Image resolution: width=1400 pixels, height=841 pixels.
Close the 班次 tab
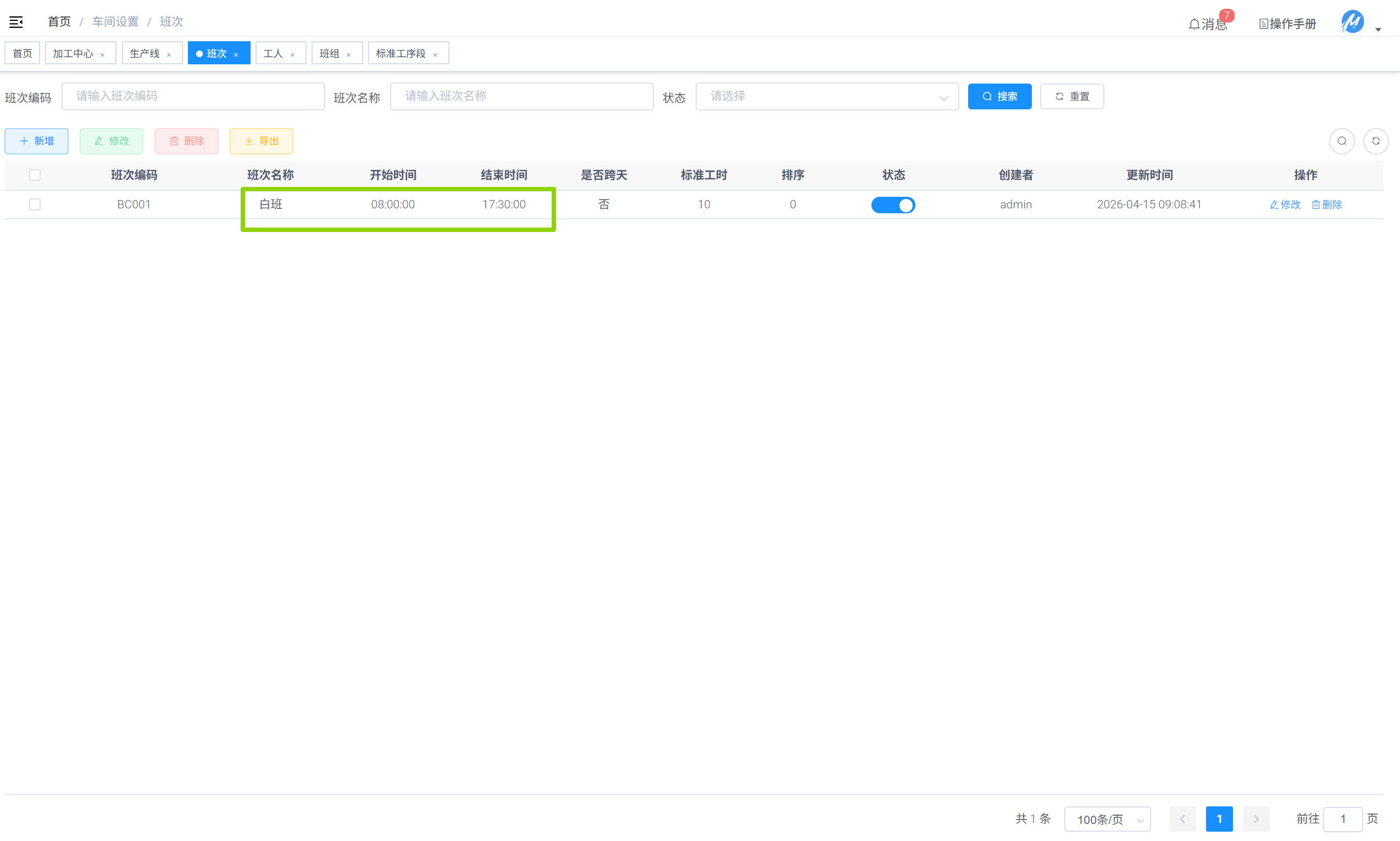236,55
